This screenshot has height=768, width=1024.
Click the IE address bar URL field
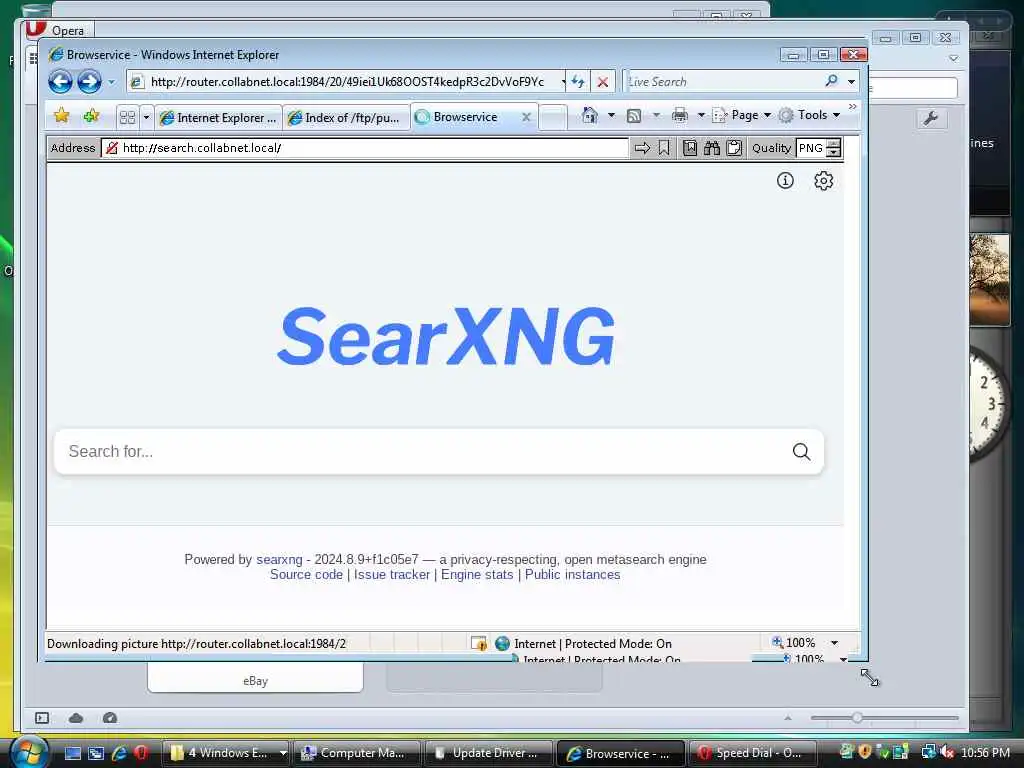(x=346, y=82)
